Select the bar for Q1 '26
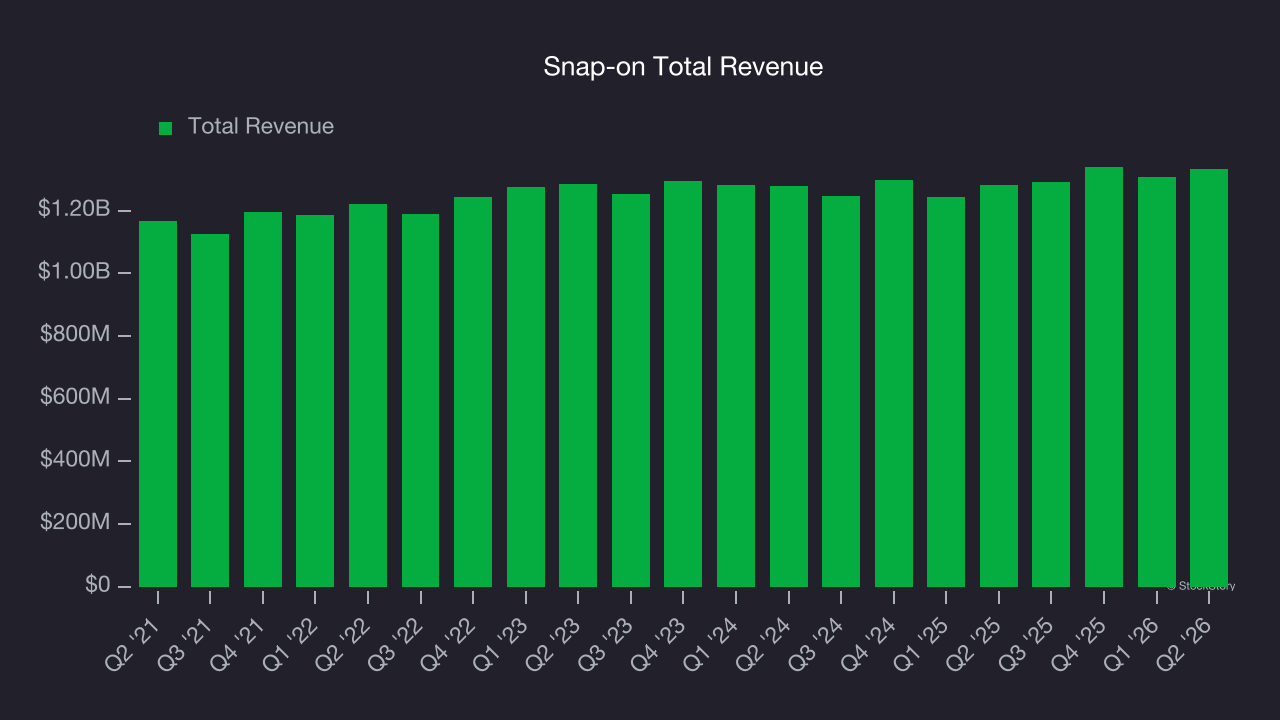This screenshot has height=720, width=1280. click(1157, 382)
